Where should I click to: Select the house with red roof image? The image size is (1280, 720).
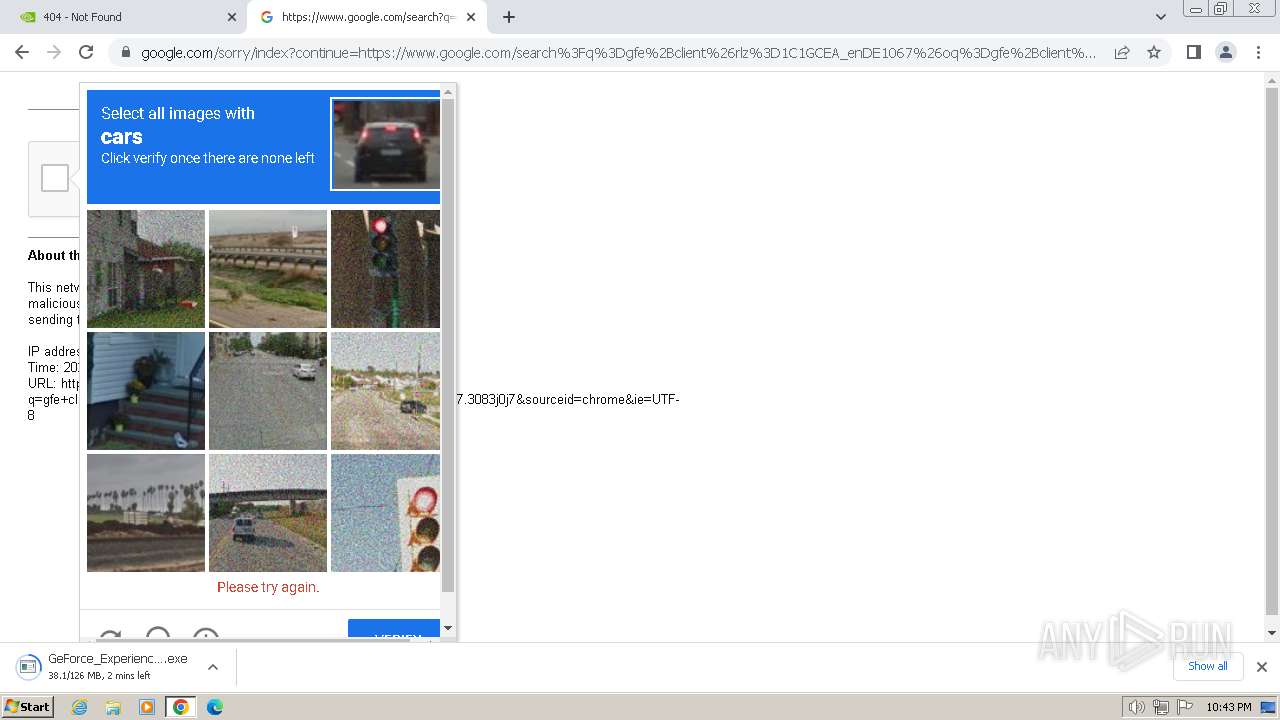146,269
